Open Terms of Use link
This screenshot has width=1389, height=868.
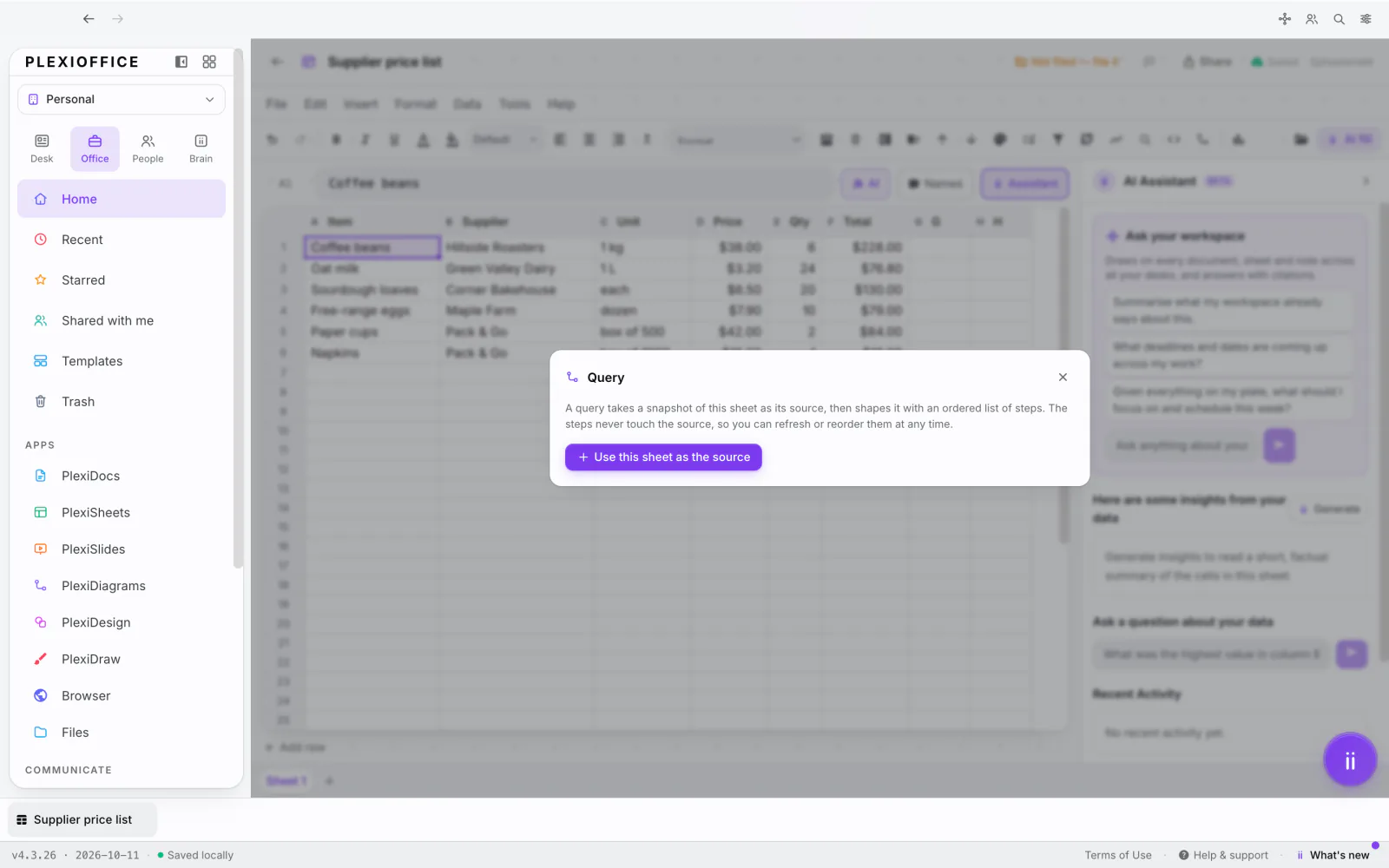click(1118, 855)
